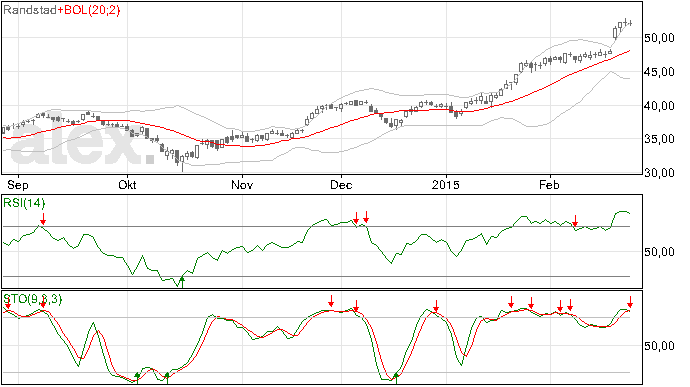Click the STO red sell arrow before December
The width and height of the screenshot is (690, 387).
coord(331,301)
